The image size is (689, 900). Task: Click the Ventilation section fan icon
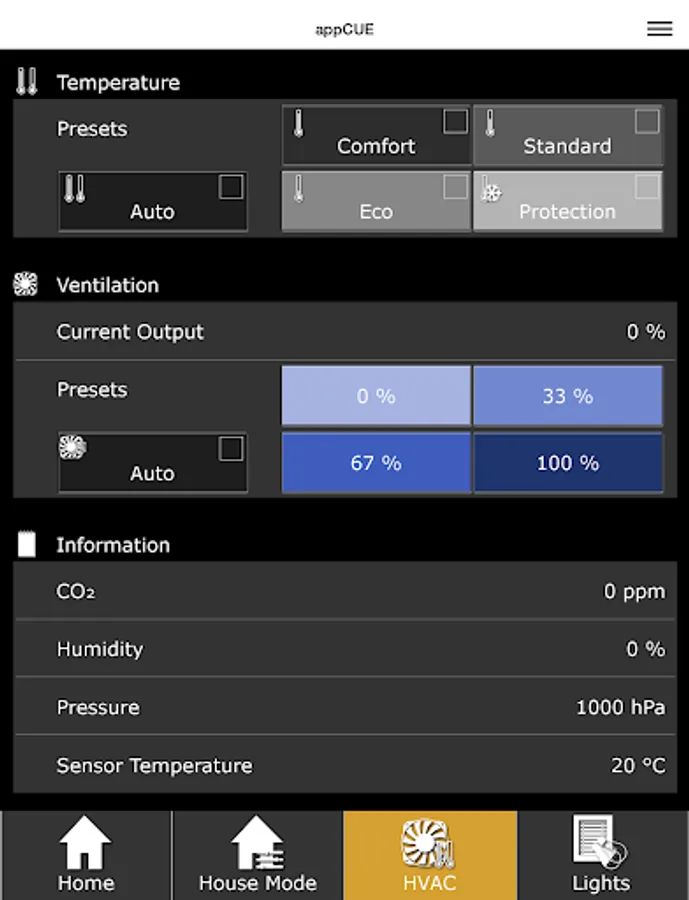click(26, 285)
